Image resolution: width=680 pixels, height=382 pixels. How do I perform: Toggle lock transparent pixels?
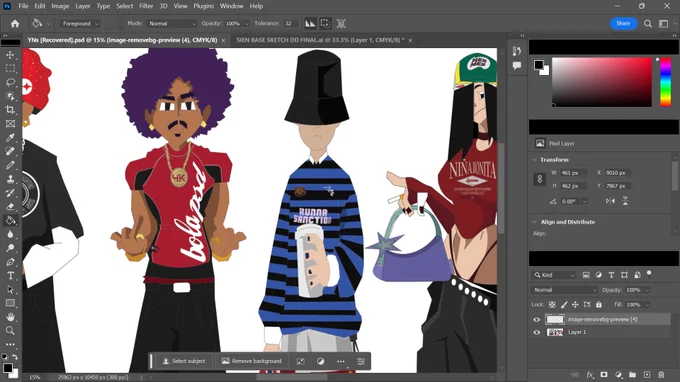point(552,305)
